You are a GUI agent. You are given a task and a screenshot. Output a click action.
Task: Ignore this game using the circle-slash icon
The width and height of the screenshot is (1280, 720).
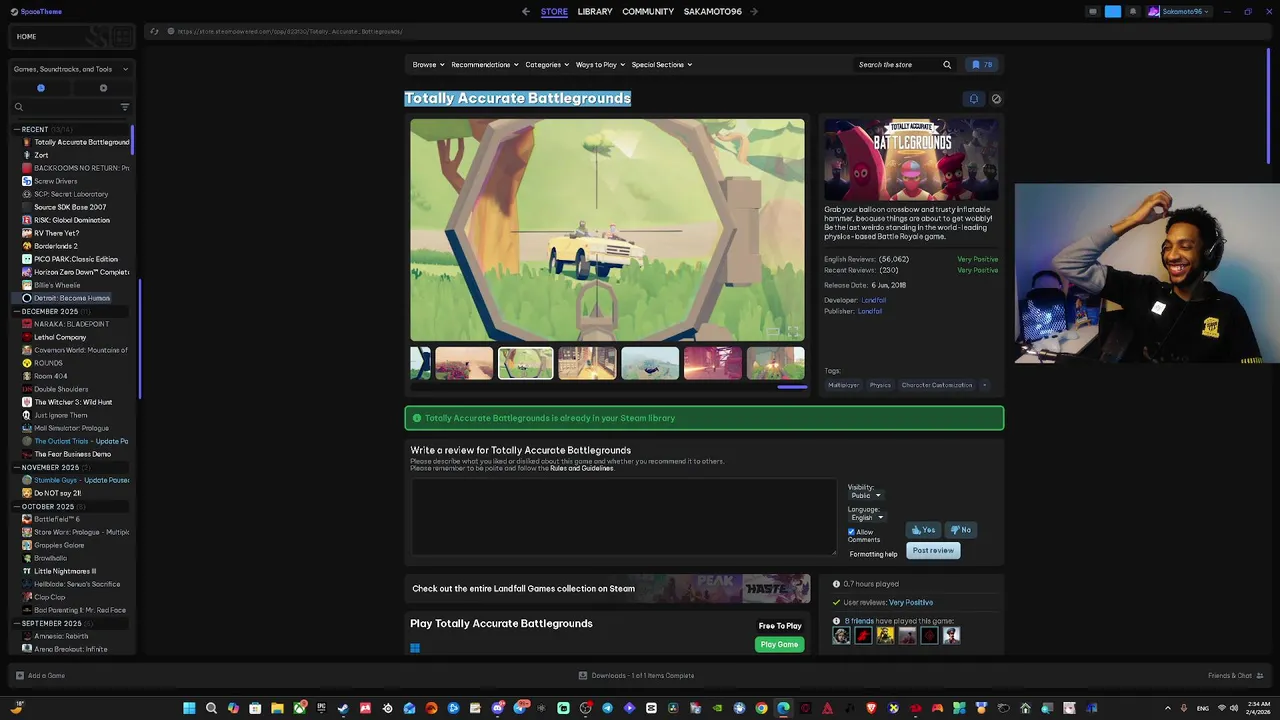tap(996, 99)
